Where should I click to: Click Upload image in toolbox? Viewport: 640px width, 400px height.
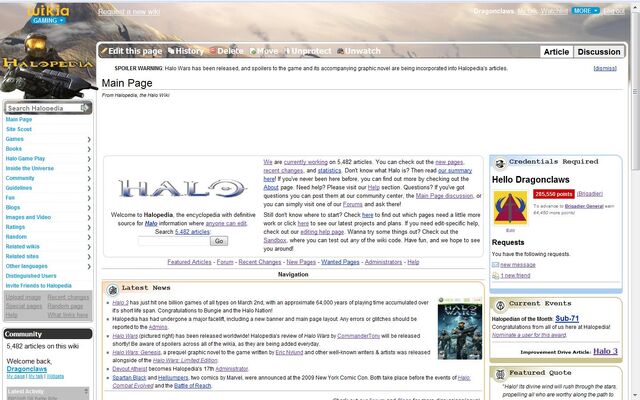click(23, 297)
